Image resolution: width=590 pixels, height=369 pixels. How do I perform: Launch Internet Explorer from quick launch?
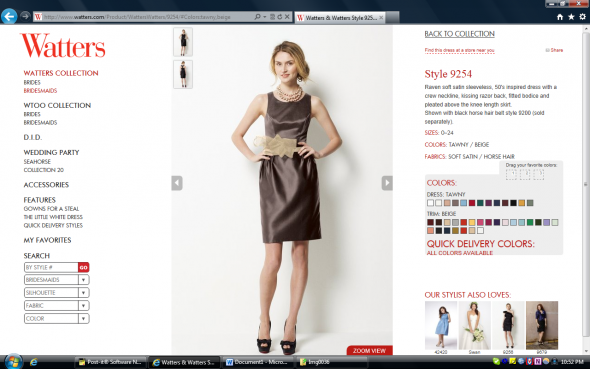33,362
